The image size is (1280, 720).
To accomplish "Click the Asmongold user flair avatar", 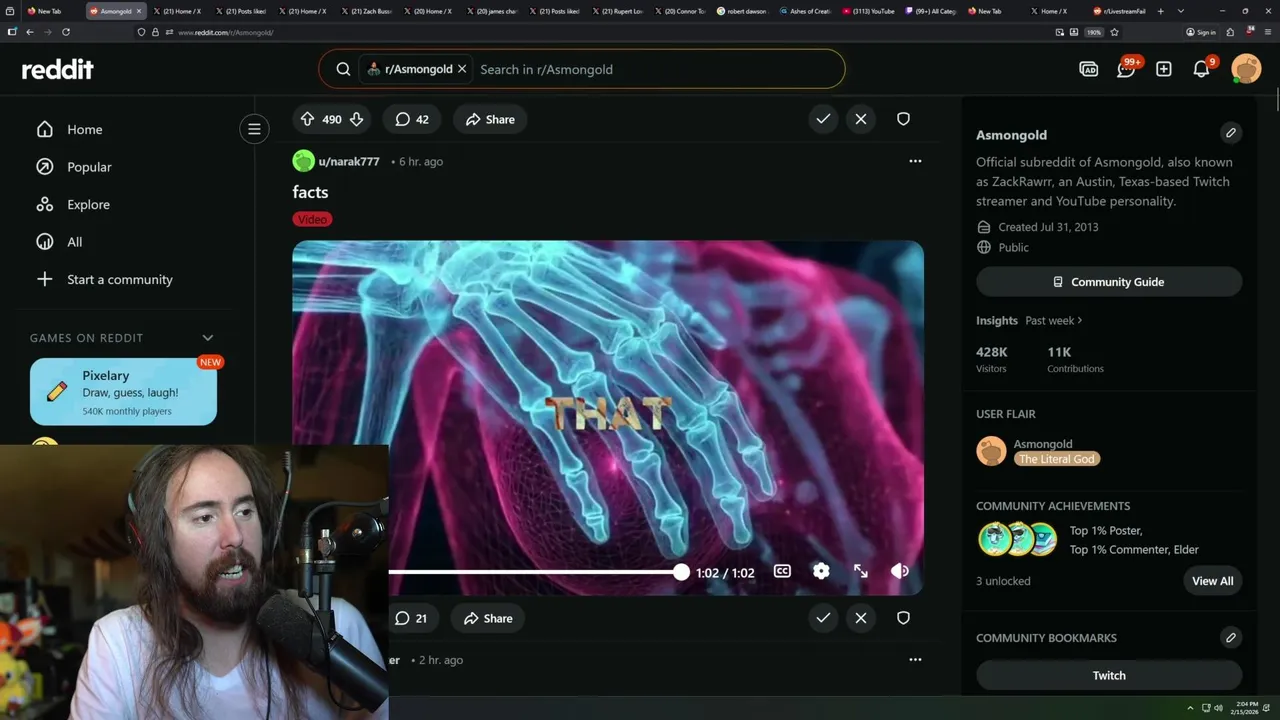I will (x=991, y=451).
